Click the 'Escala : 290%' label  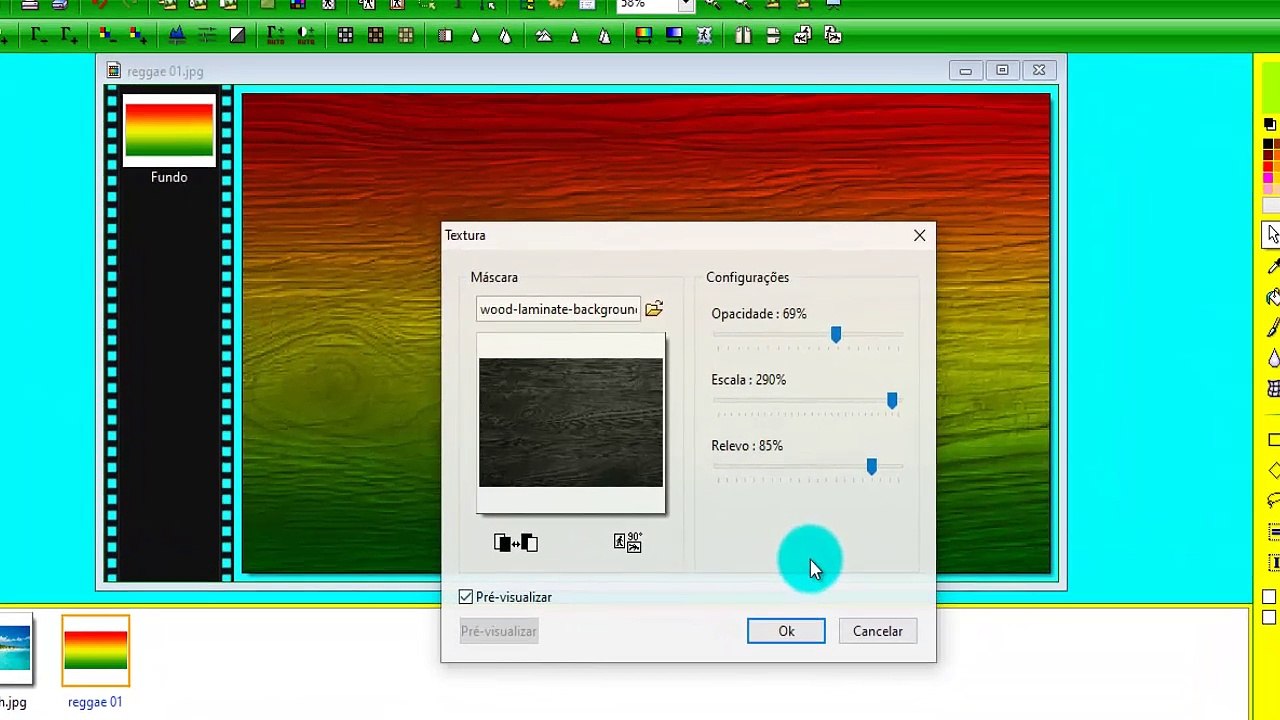click(749, 379)
